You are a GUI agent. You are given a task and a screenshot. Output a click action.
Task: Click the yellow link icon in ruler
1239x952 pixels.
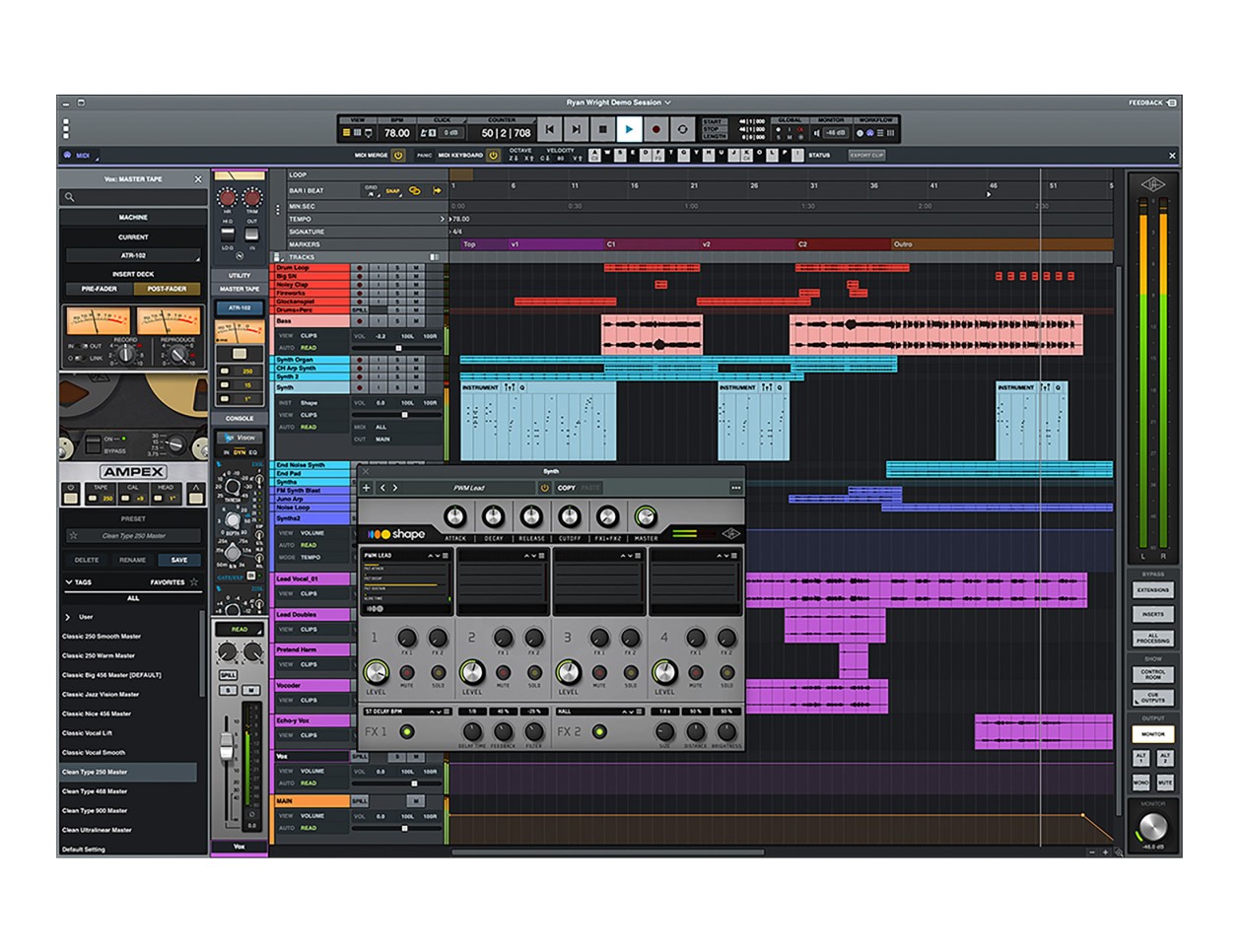pos(415,191)
